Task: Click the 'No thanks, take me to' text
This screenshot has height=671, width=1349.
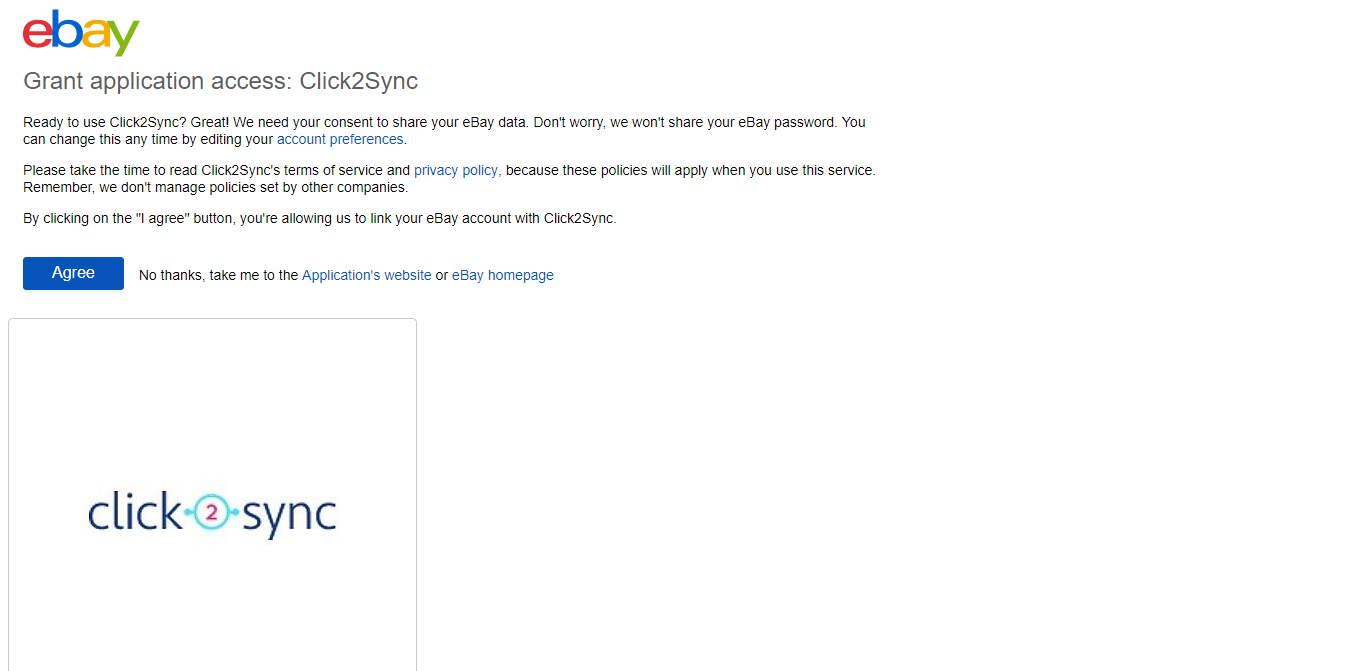Action: pos(219,275)
